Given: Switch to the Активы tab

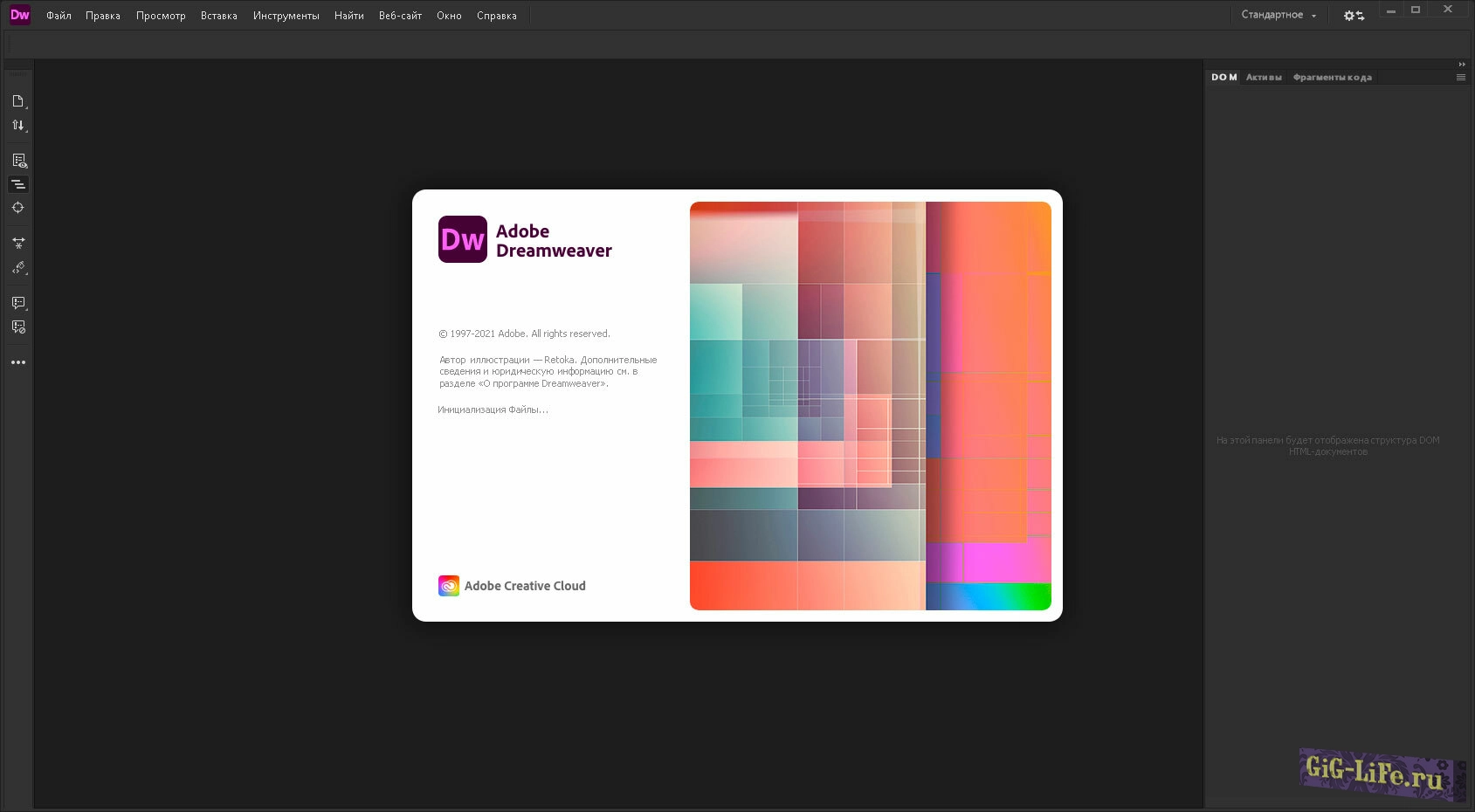Looking at the screenshot, I should (x=1264, y=78).
